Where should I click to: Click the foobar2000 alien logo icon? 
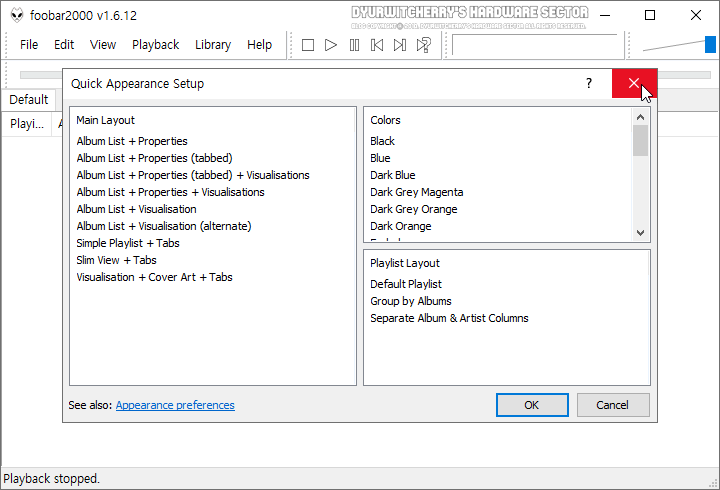[17, 15]
